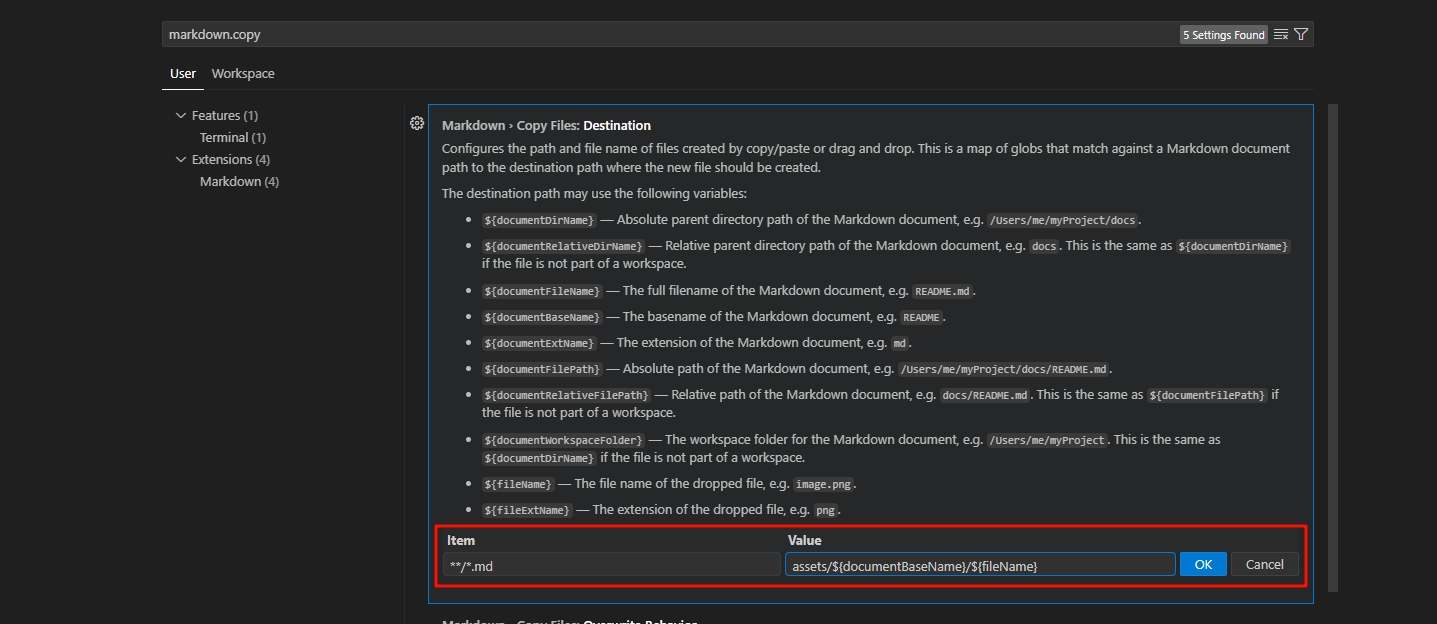Image resolution: width=1437 pixels, height=624 pixels.
Task: Switch to the User tab
Action: coord(183,73)
